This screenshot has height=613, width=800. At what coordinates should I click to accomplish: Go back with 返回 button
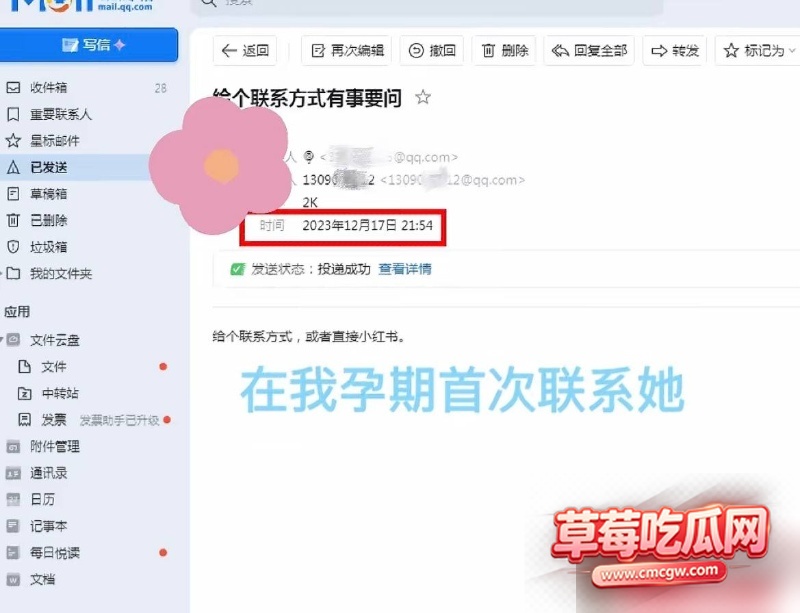pos(245,51)
